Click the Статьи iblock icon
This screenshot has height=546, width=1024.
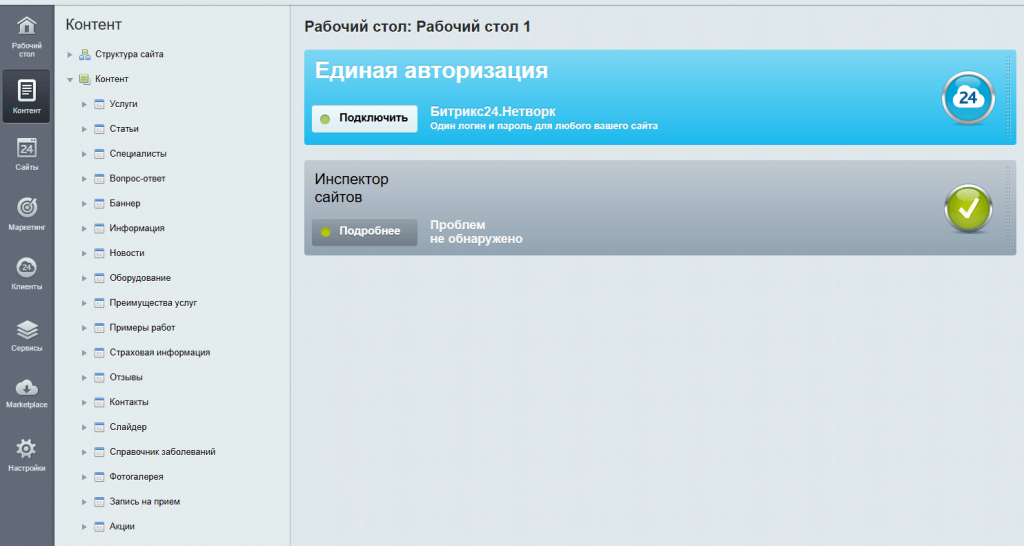click(99, 129)
